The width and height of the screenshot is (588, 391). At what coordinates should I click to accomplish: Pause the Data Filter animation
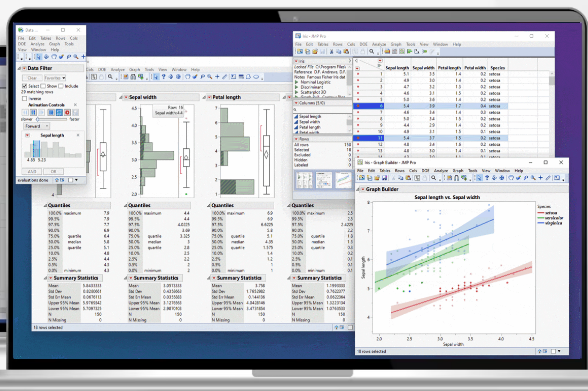pyautogui.click(x=33, y=112)
